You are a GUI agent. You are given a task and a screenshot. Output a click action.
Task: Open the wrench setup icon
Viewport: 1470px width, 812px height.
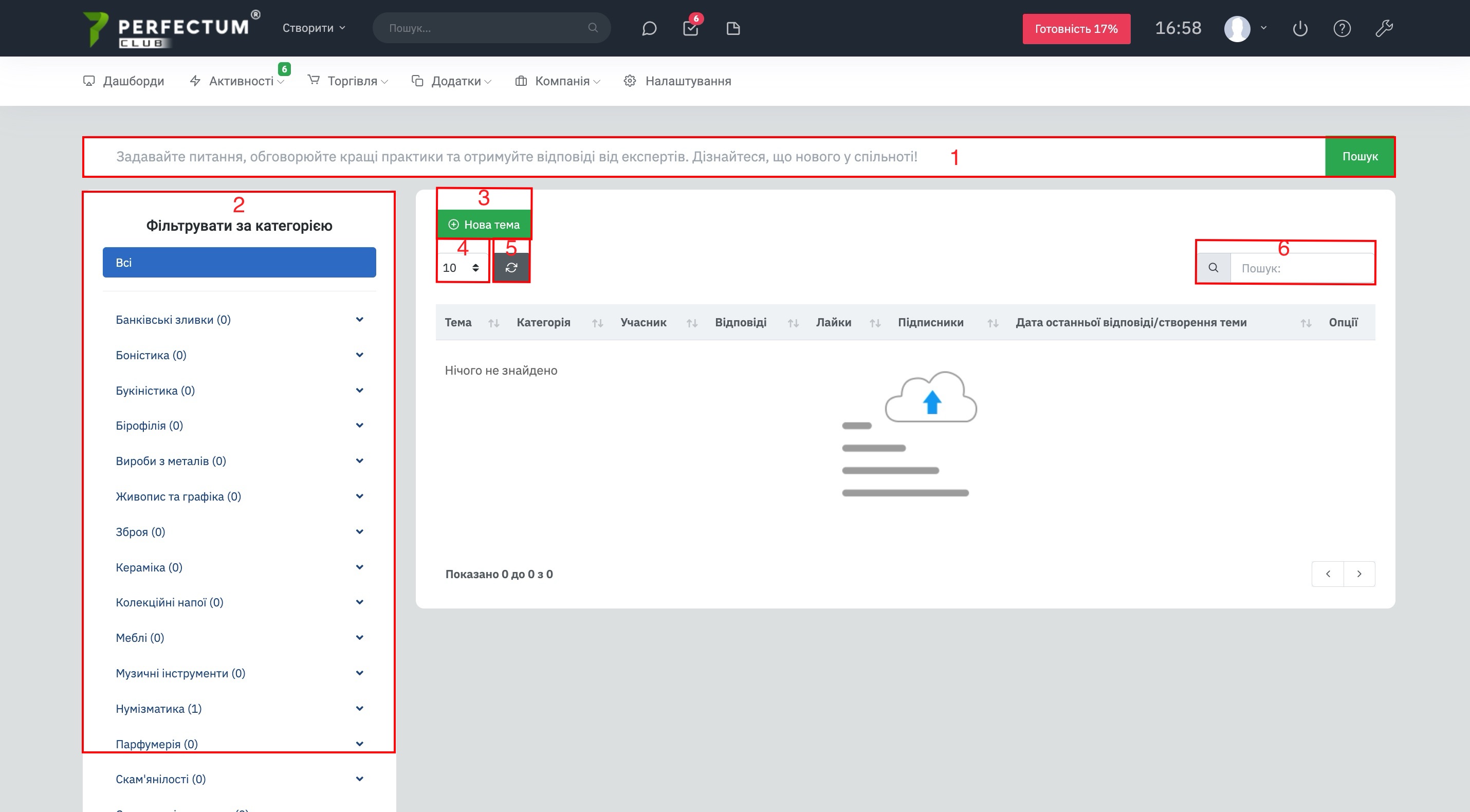1384,29
